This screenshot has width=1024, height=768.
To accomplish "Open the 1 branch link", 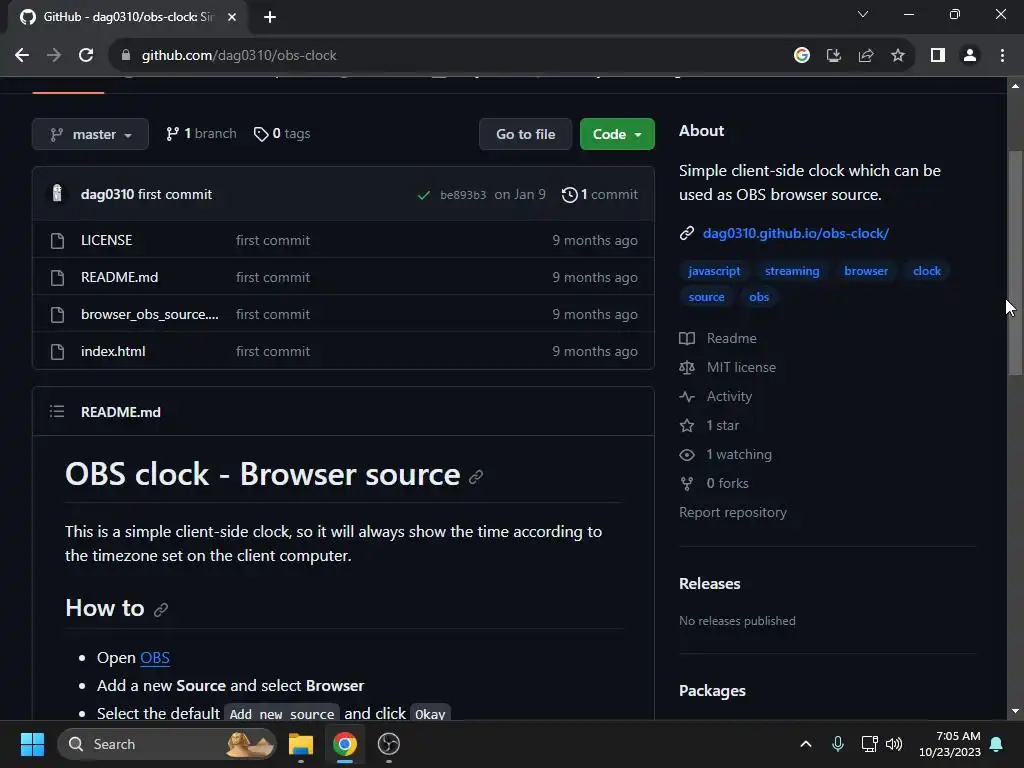I will (201, 134).
